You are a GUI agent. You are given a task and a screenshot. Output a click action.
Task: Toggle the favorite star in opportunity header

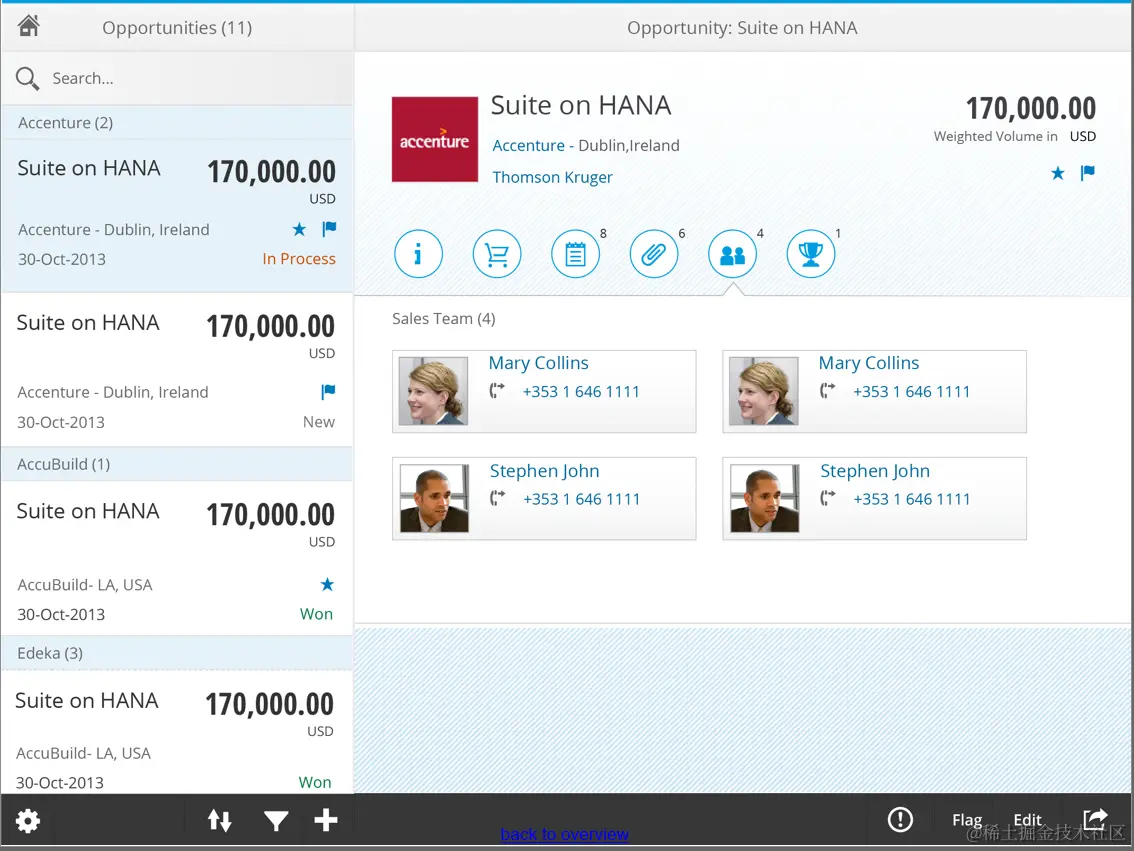click(x=1057, y=173)
